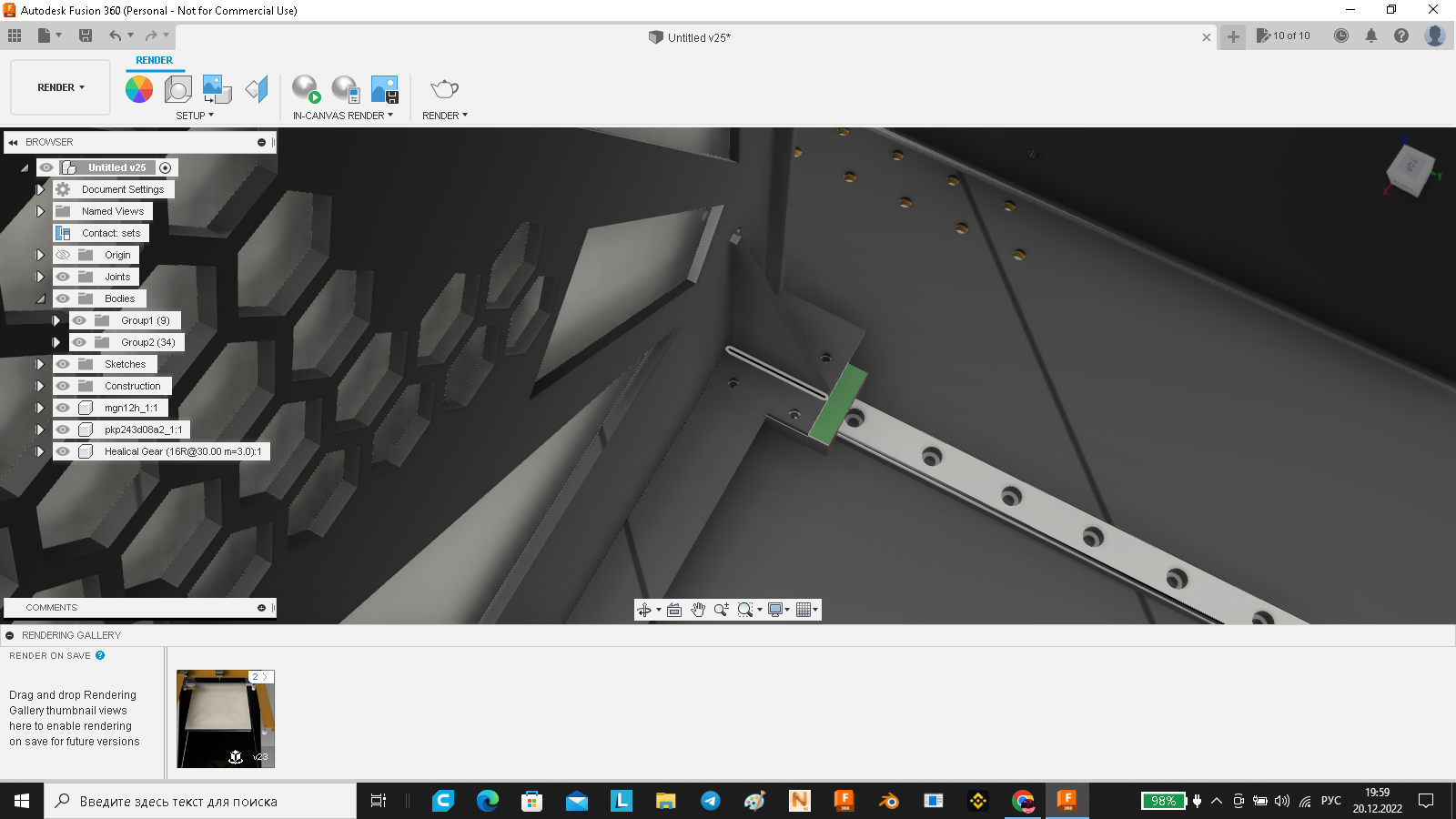Open the RENDER workspace dropdown
Screen dimensions: 1456x819
61,87
